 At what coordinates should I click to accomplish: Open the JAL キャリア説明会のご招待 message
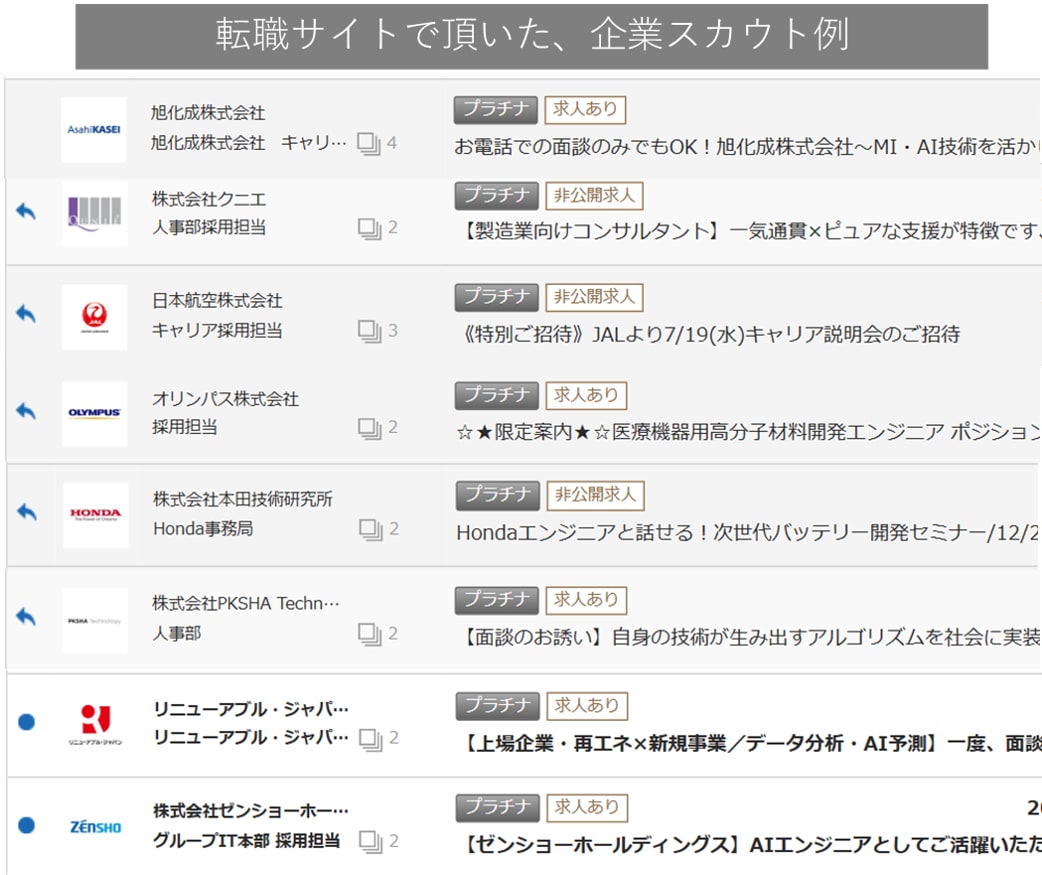pyautogui.click(x=709, y=334)
